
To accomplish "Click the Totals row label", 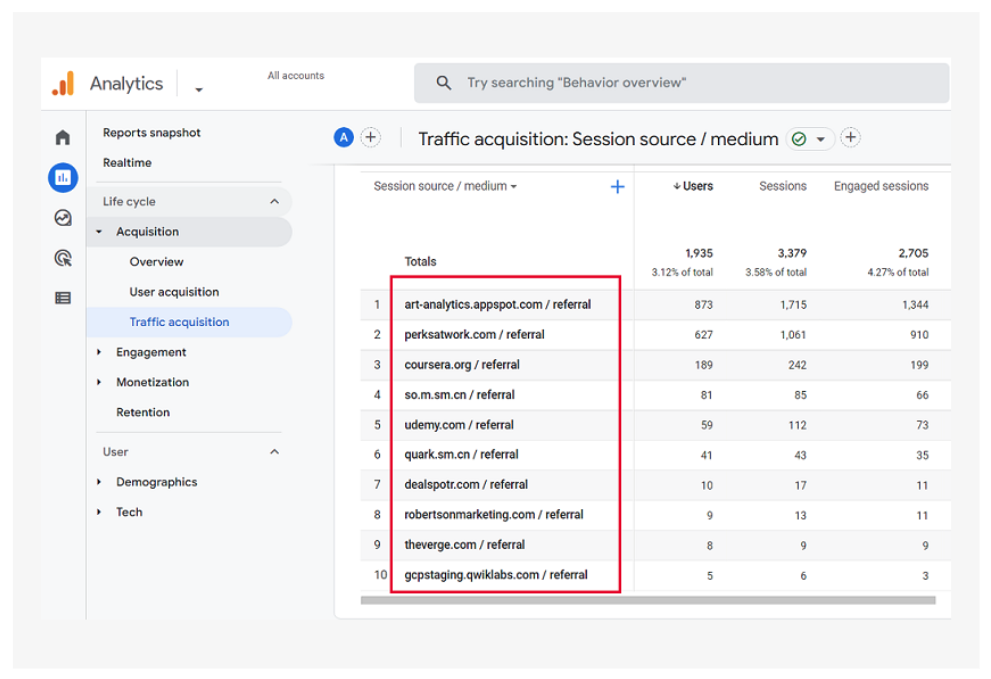I will [x=420, y=262].
